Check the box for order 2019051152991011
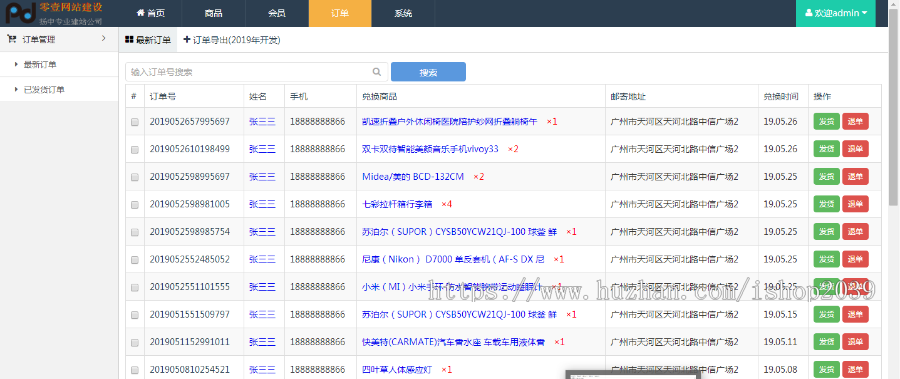 coord(135,342)
